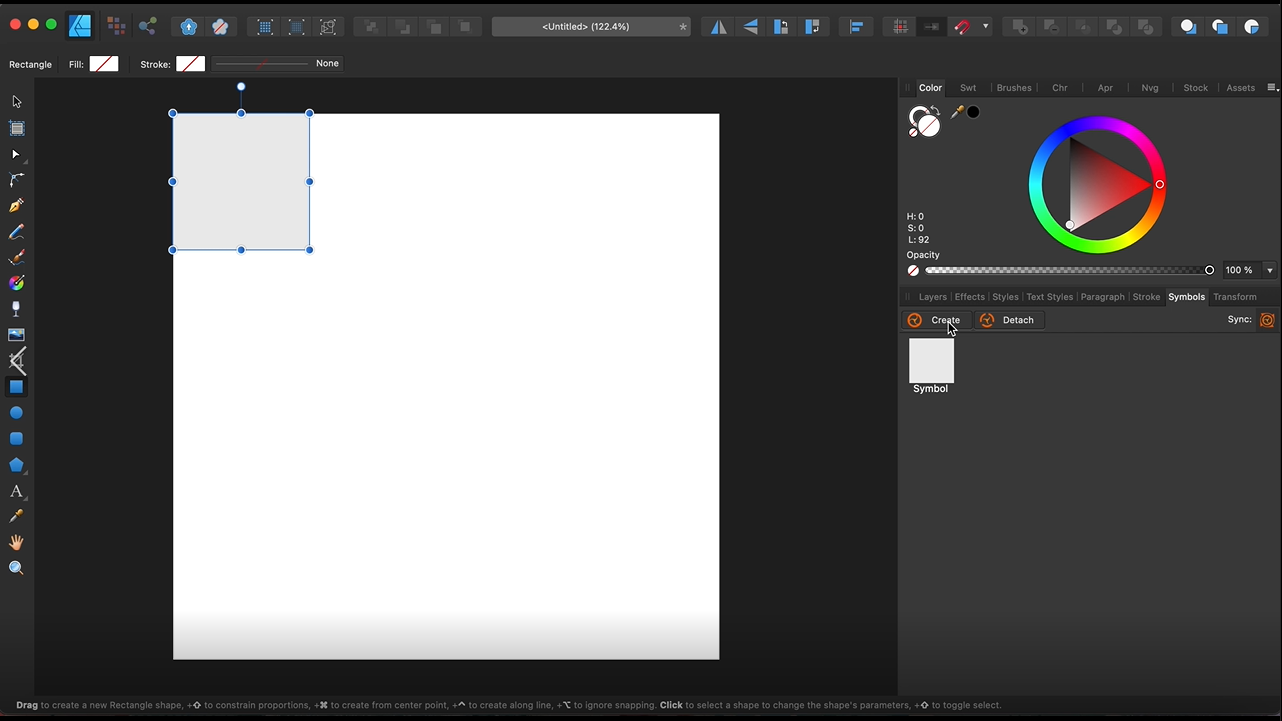This screenshot has width=1282, height=721.
Task: Choose the Fill gradient tool
Action: 16,283
